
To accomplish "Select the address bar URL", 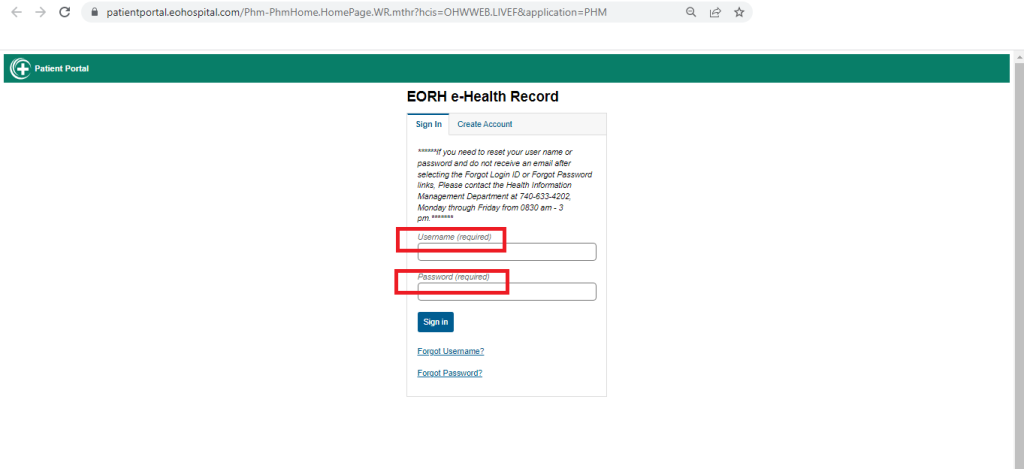I will pos(357,12).
